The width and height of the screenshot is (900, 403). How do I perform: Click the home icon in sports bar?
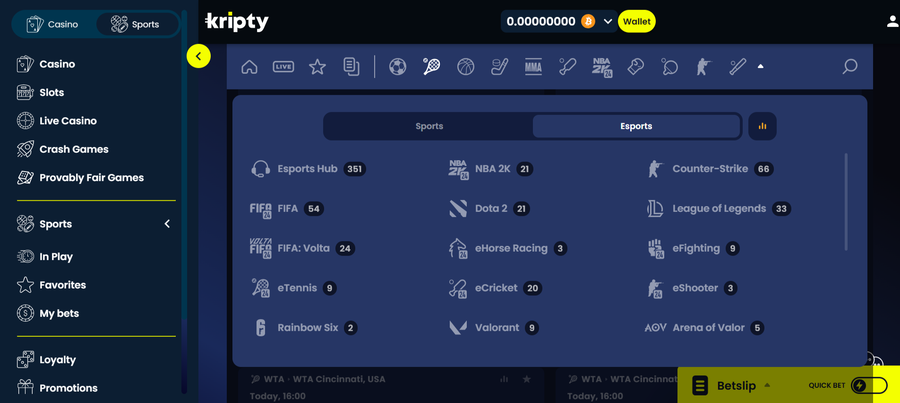tap(249, 67)
